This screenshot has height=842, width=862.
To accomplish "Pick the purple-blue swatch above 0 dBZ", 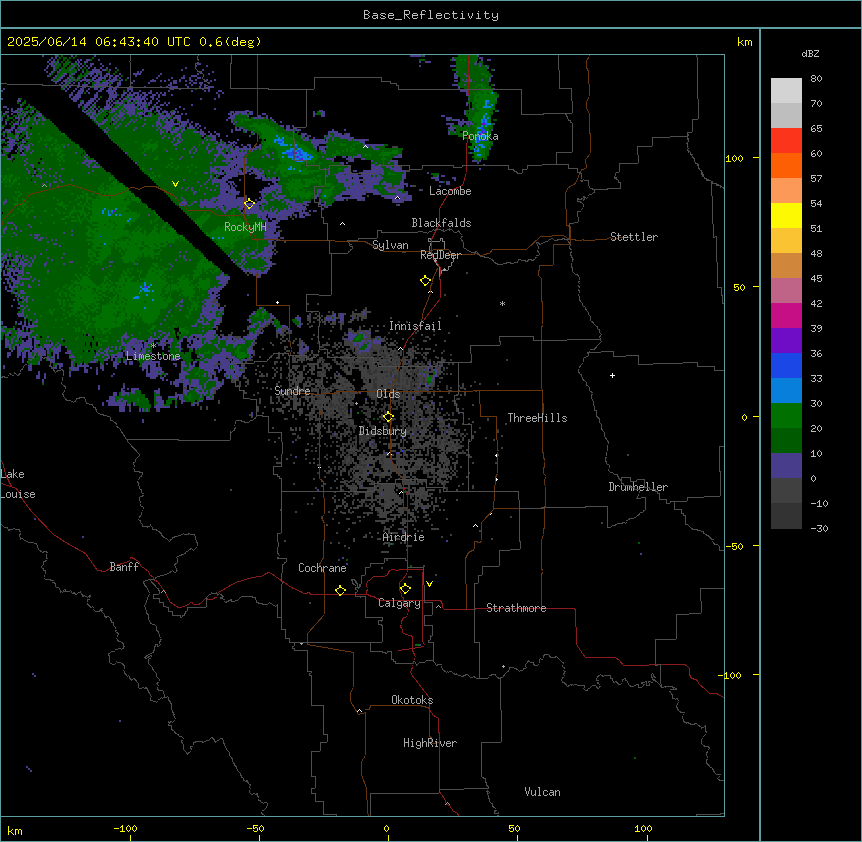I will coord(786,465).
